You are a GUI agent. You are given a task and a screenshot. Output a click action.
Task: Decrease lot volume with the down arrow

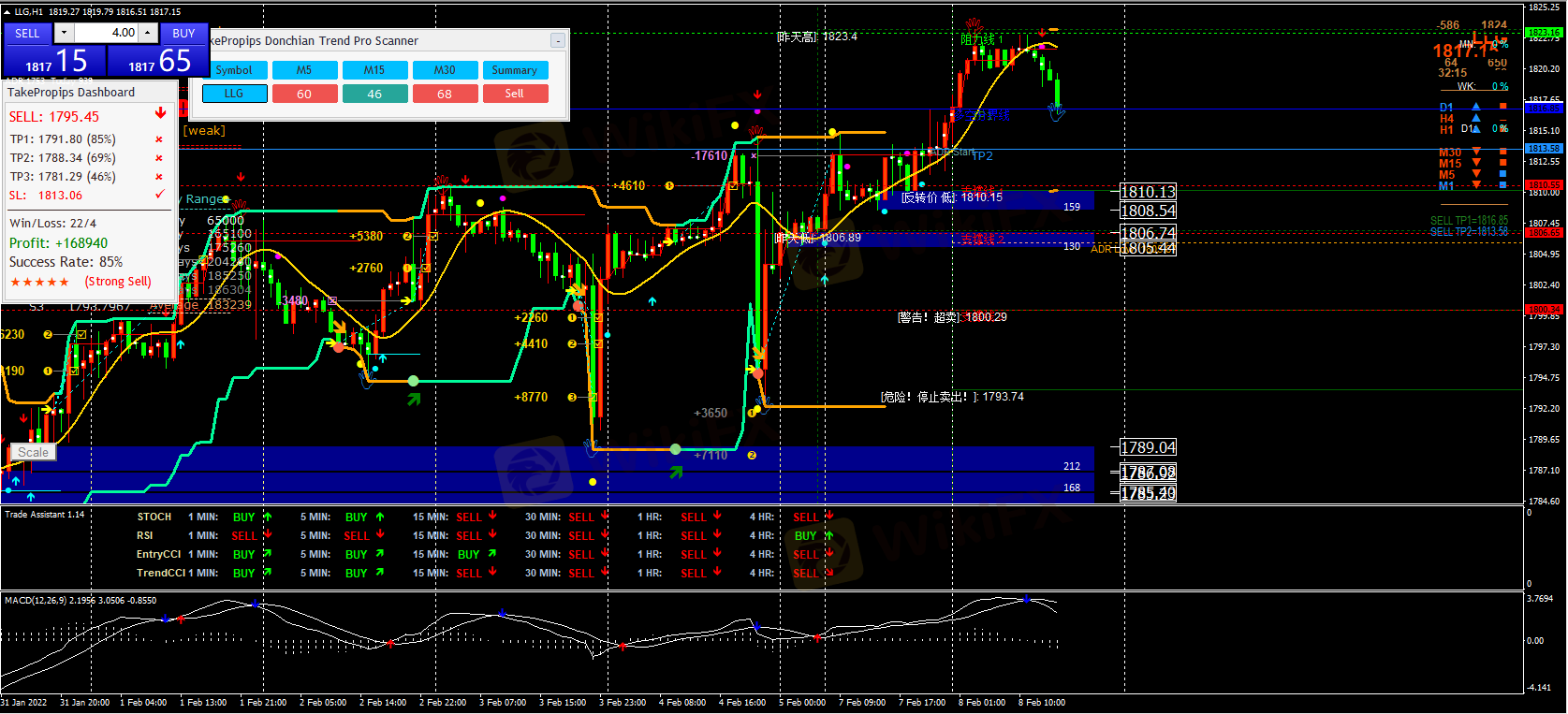pyautogui.click(x=64, y=33)
